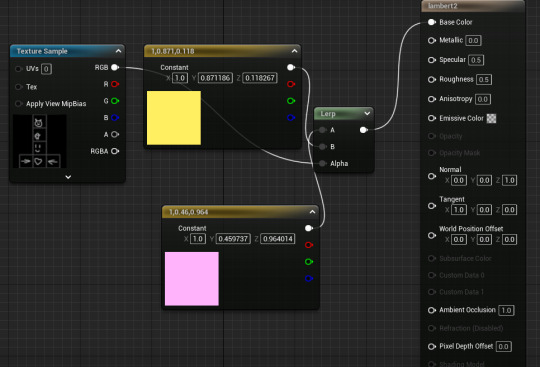Click the Tex input pin on Texture Sample

coord(19,87)
